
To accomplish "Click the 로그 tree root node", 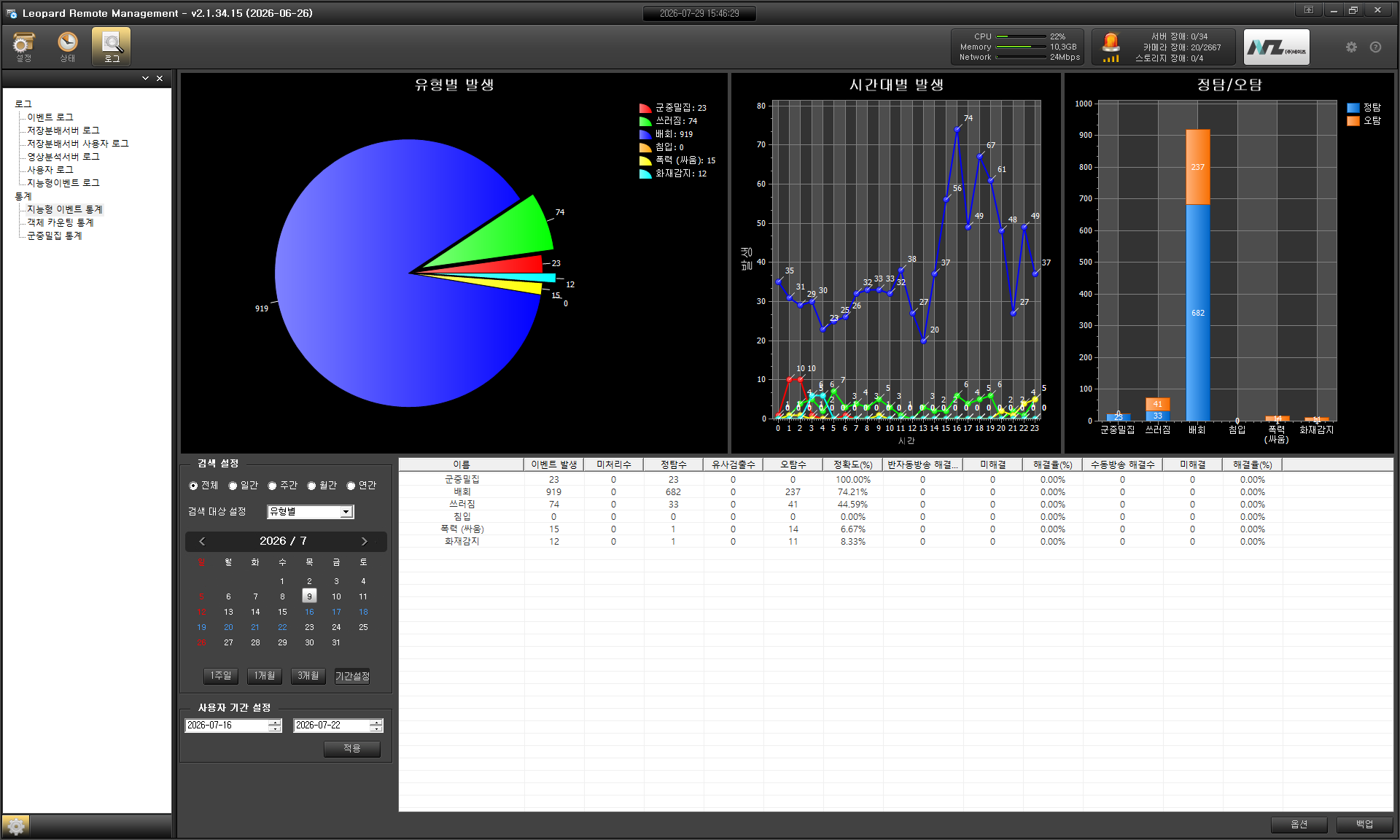I will pos(23,104).
